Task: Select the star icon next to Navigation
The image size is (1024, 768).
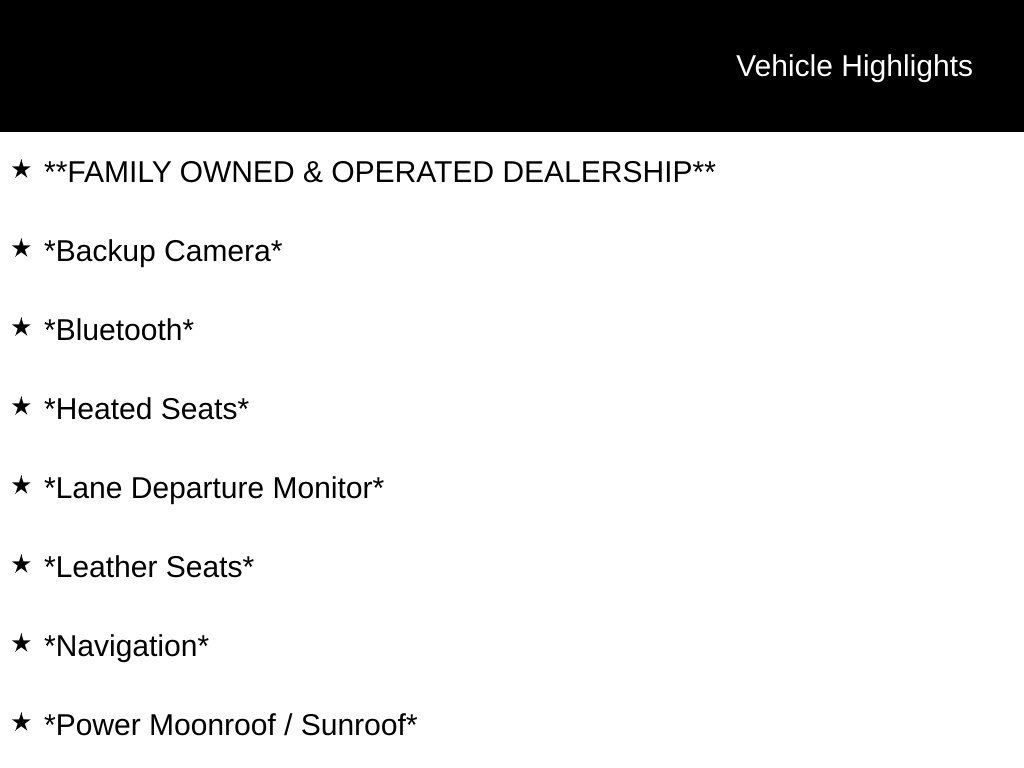Action: tap(21, 643)
